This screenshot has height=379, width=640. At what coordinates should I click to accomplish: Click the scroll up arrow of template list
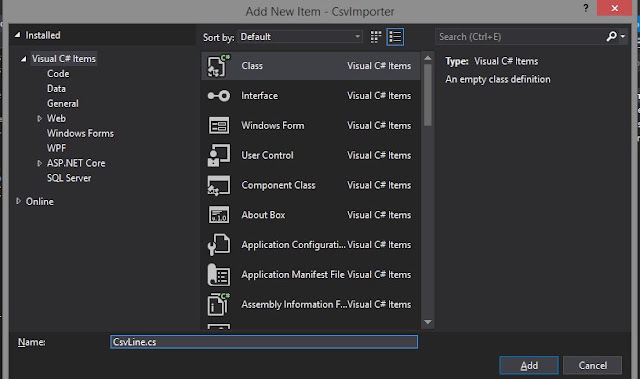(x=428, y=58)
